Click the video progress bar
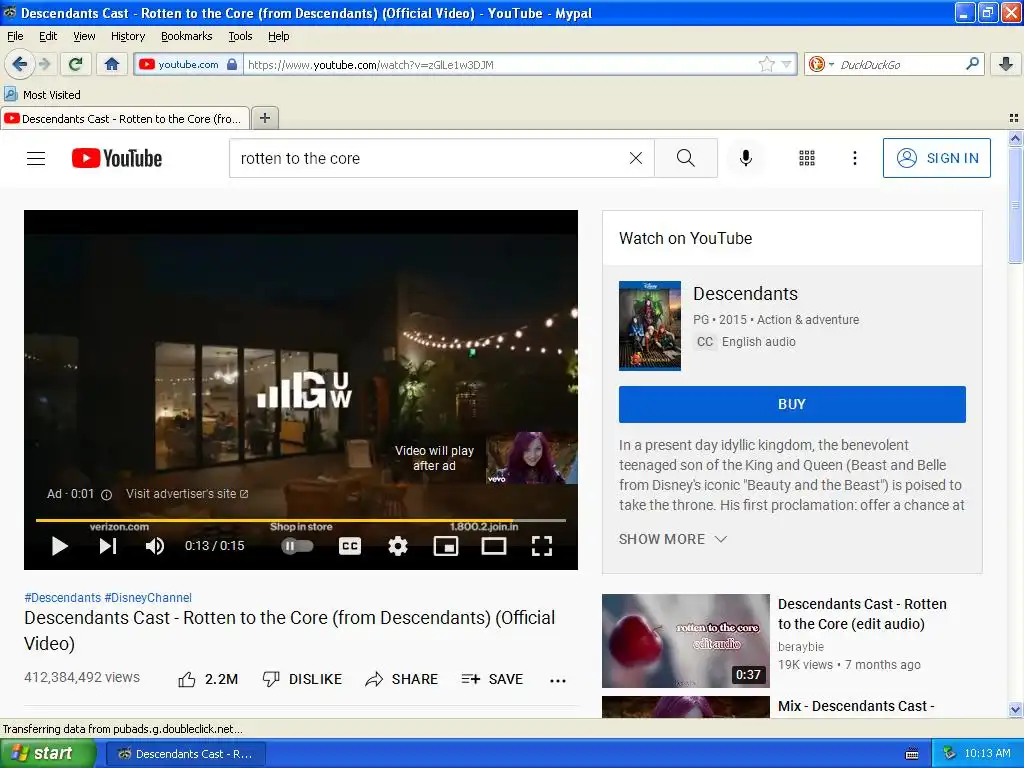1024x768 pixels. (300, 520)
